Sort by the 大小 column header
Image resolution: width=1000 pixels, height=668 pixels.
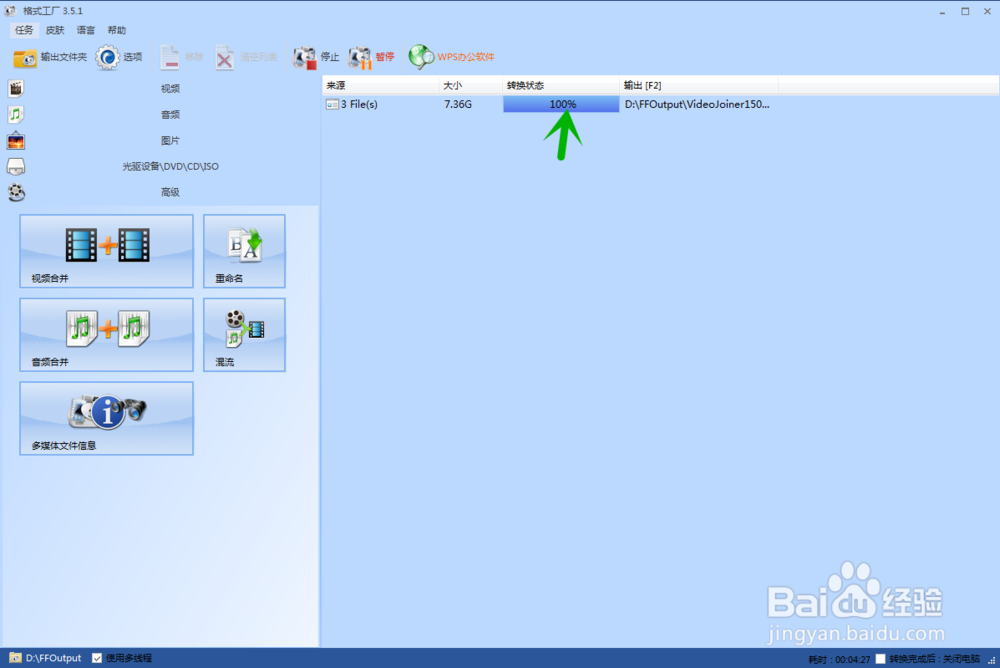(x=471, y=85)
